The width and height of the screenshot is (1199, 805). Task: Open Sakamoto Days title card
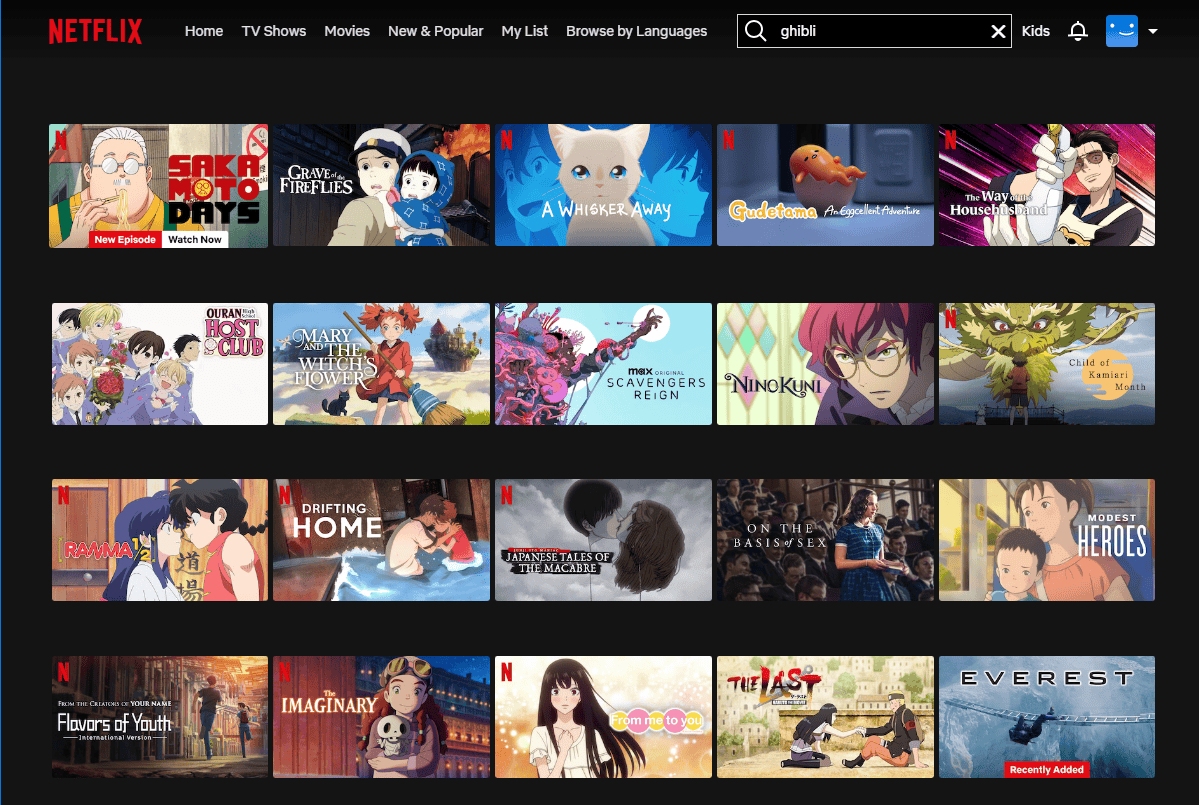click(158, 185)
